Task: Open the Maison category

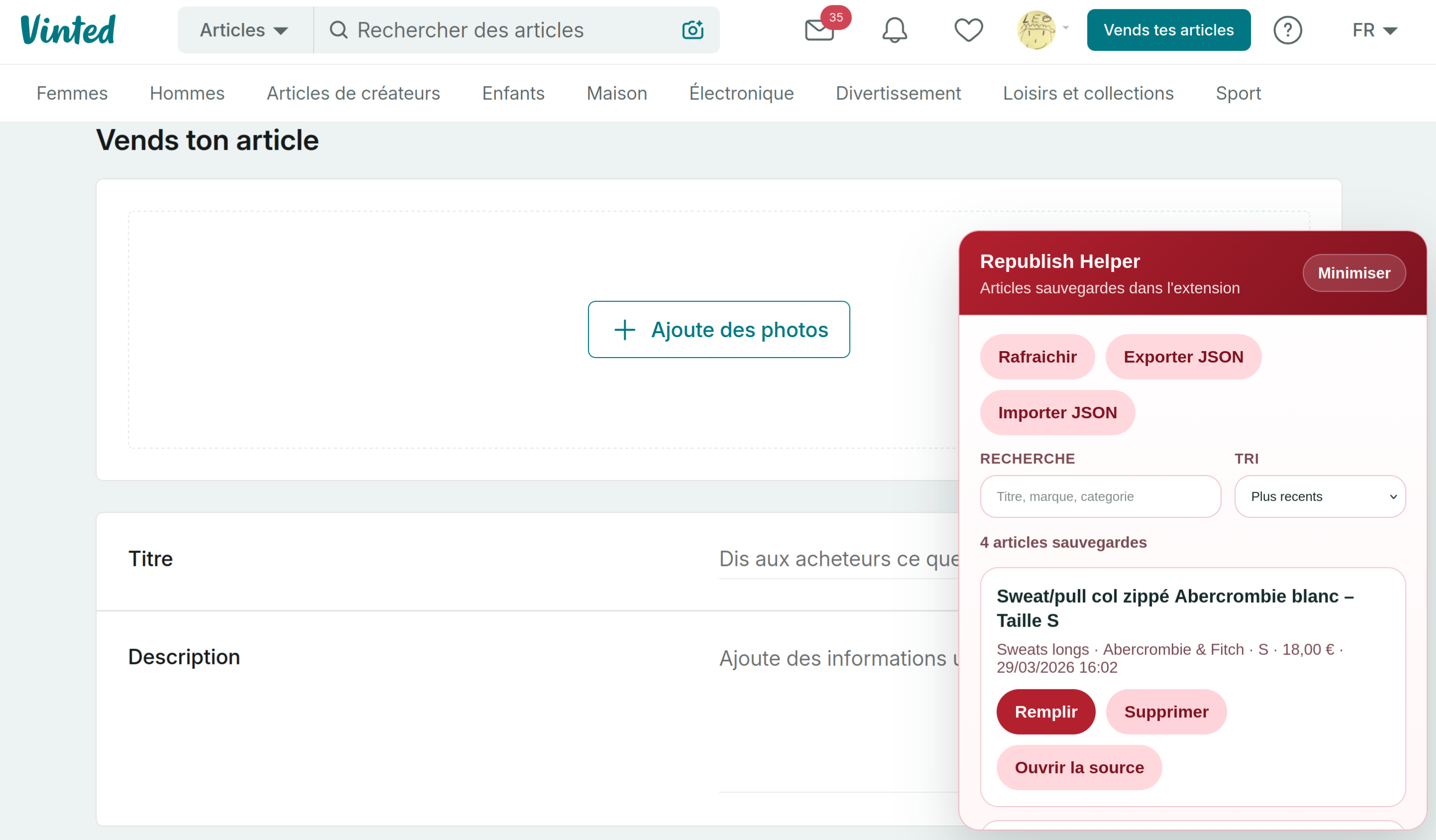Action: [x=617, y=93]
